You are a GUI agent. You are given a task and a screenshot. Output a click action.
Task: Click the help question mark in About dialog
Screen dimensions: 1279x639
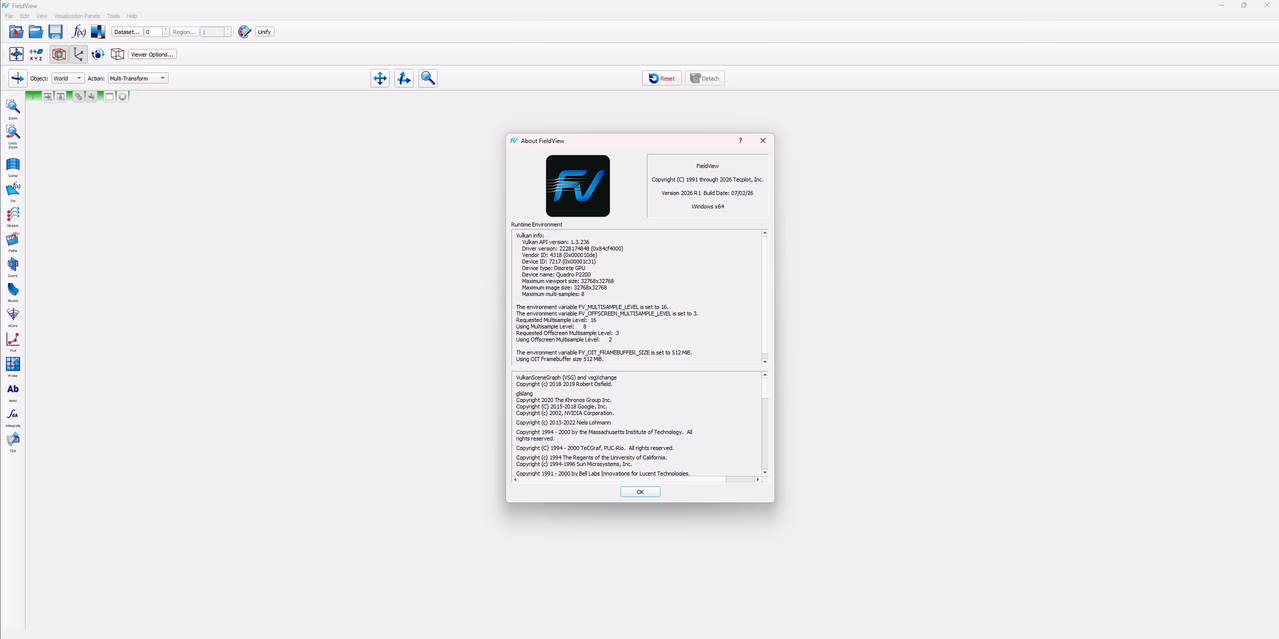pos(740,141)
